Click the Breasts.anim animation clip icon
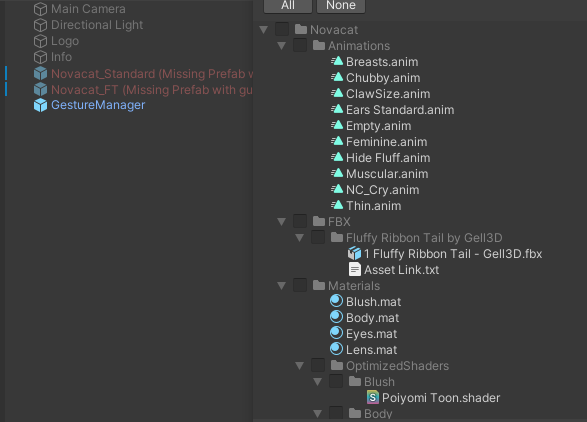This screenshot has width=587, height=422. pyautogui.click(x=337, y=61)
